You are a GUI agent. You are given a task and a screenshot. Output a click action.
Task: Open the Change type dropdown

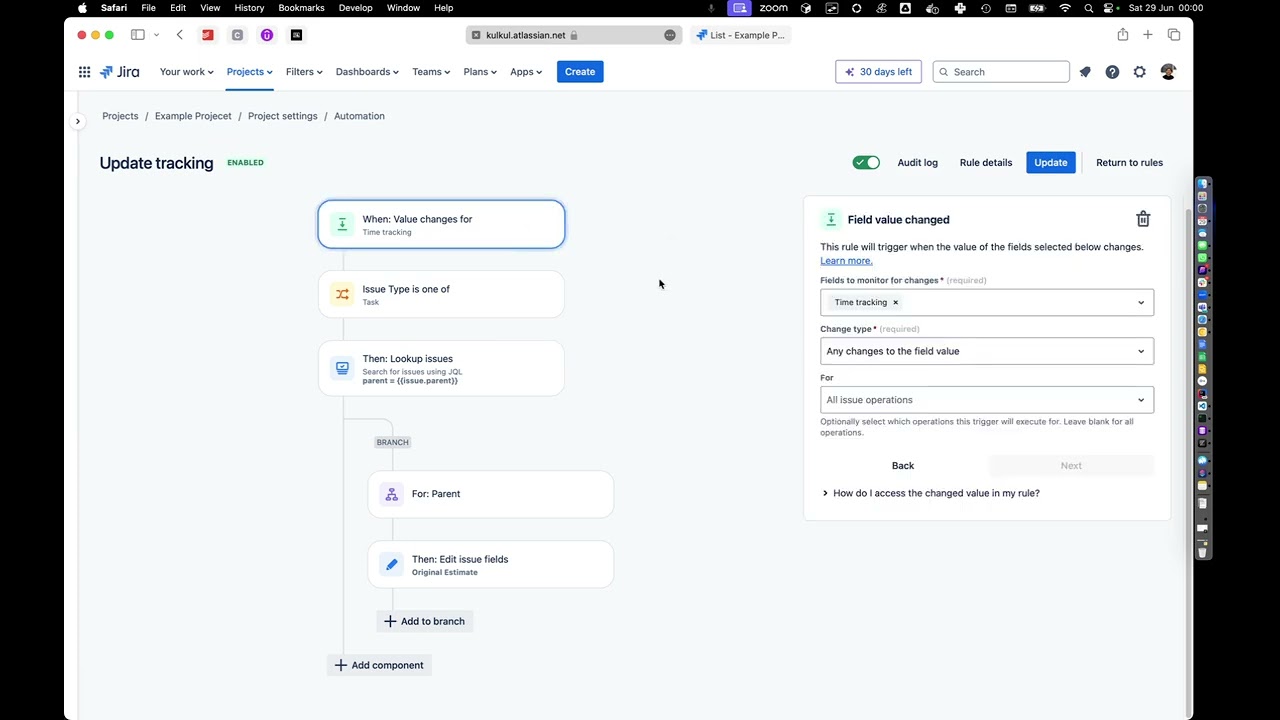[987, 351]
